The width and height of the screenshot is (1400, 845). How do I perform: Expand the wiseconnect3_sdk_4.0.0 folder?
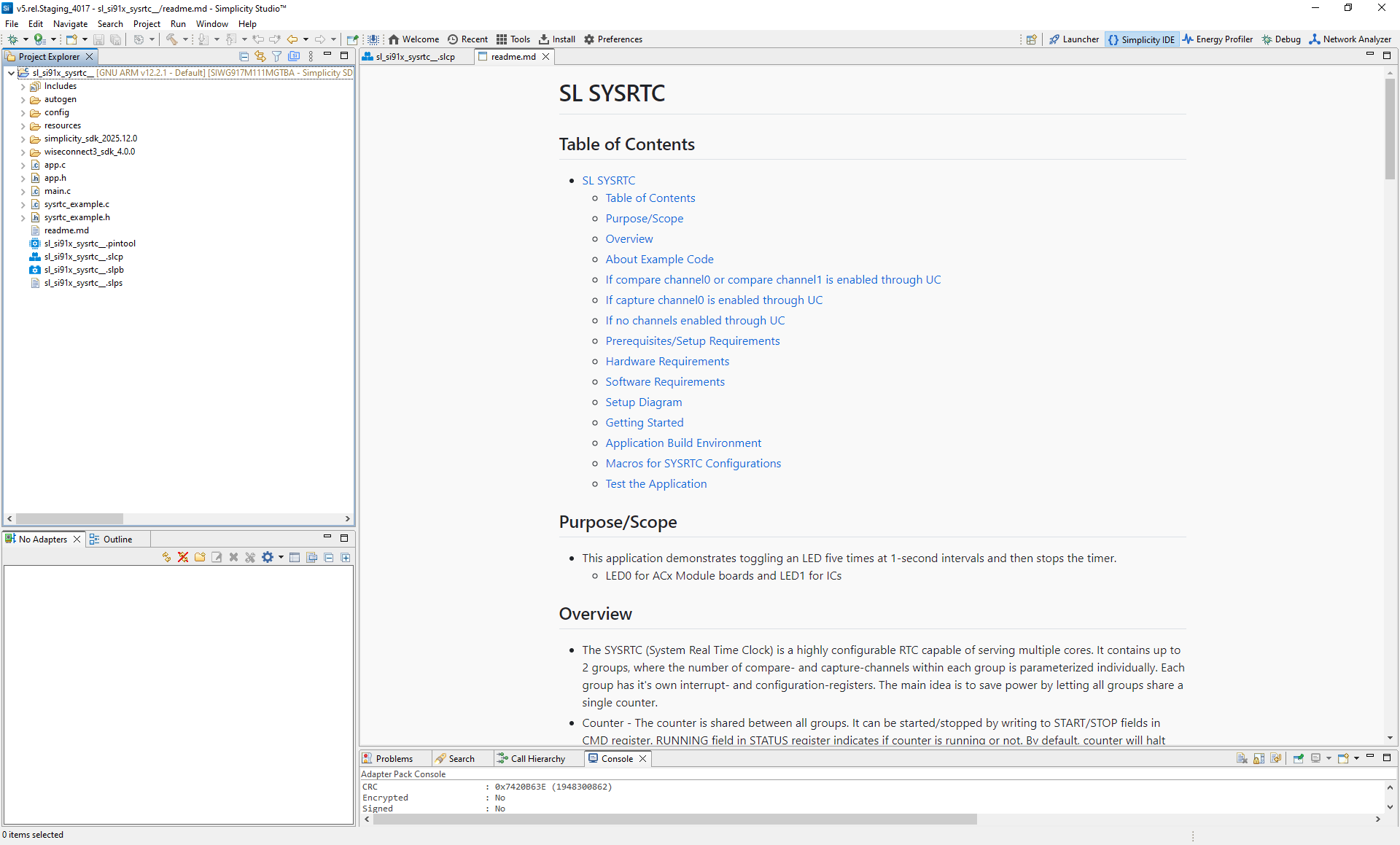(x=23, y=152)
